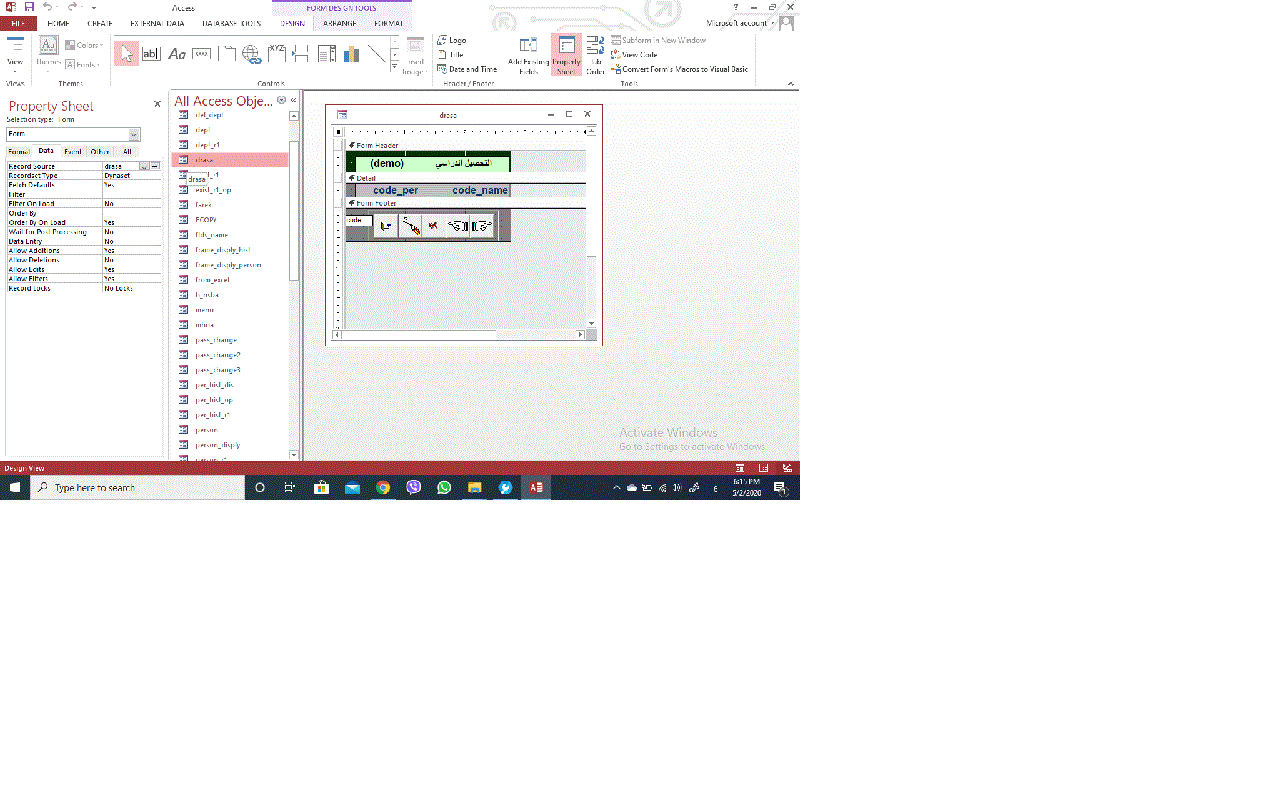Insert a chart control from the ribbon
Viewport: 1280px width, 800px height.
pyautogui.click(x=351, y=53)
